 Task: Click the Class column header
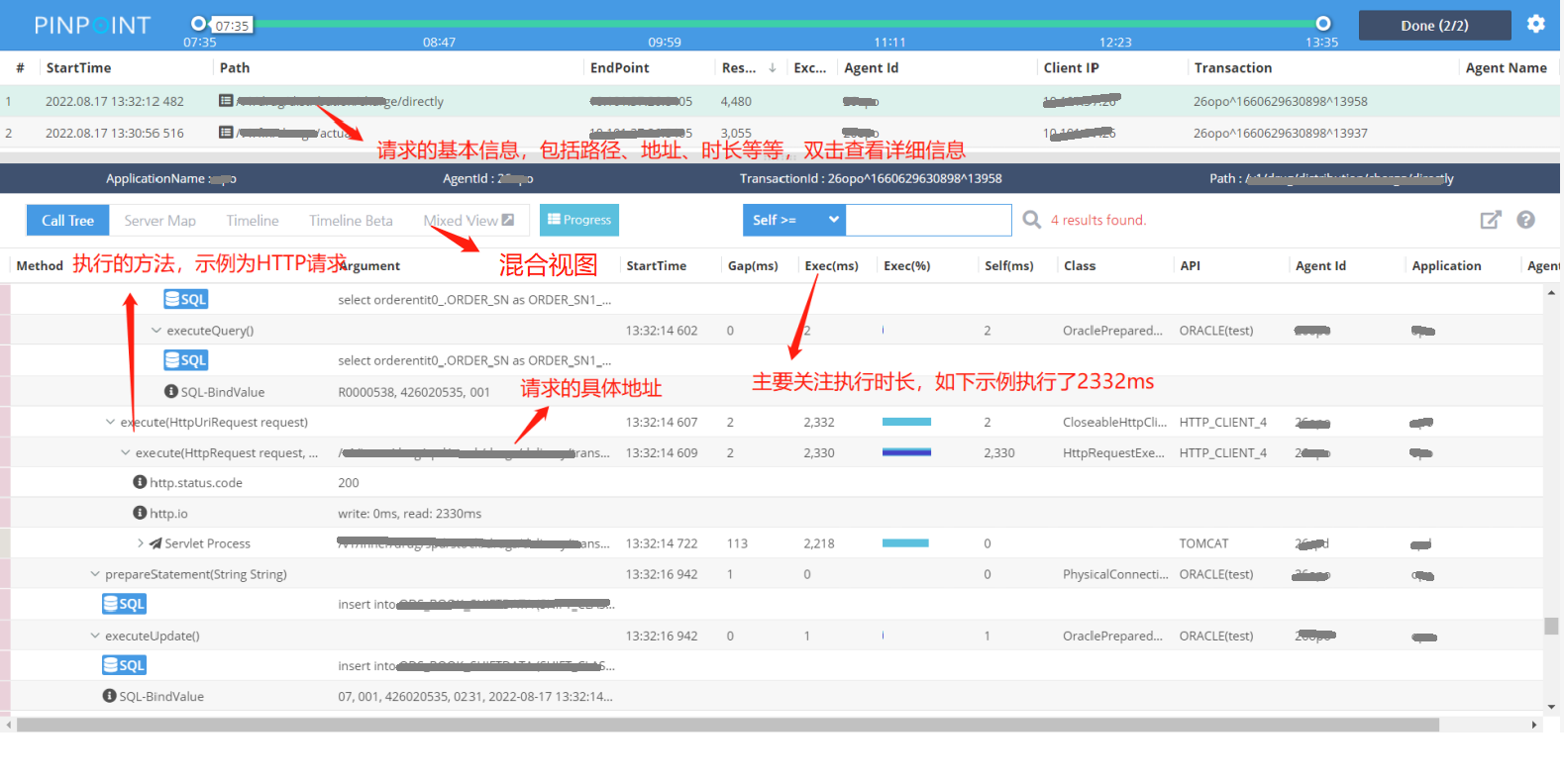coord(1080,266)
